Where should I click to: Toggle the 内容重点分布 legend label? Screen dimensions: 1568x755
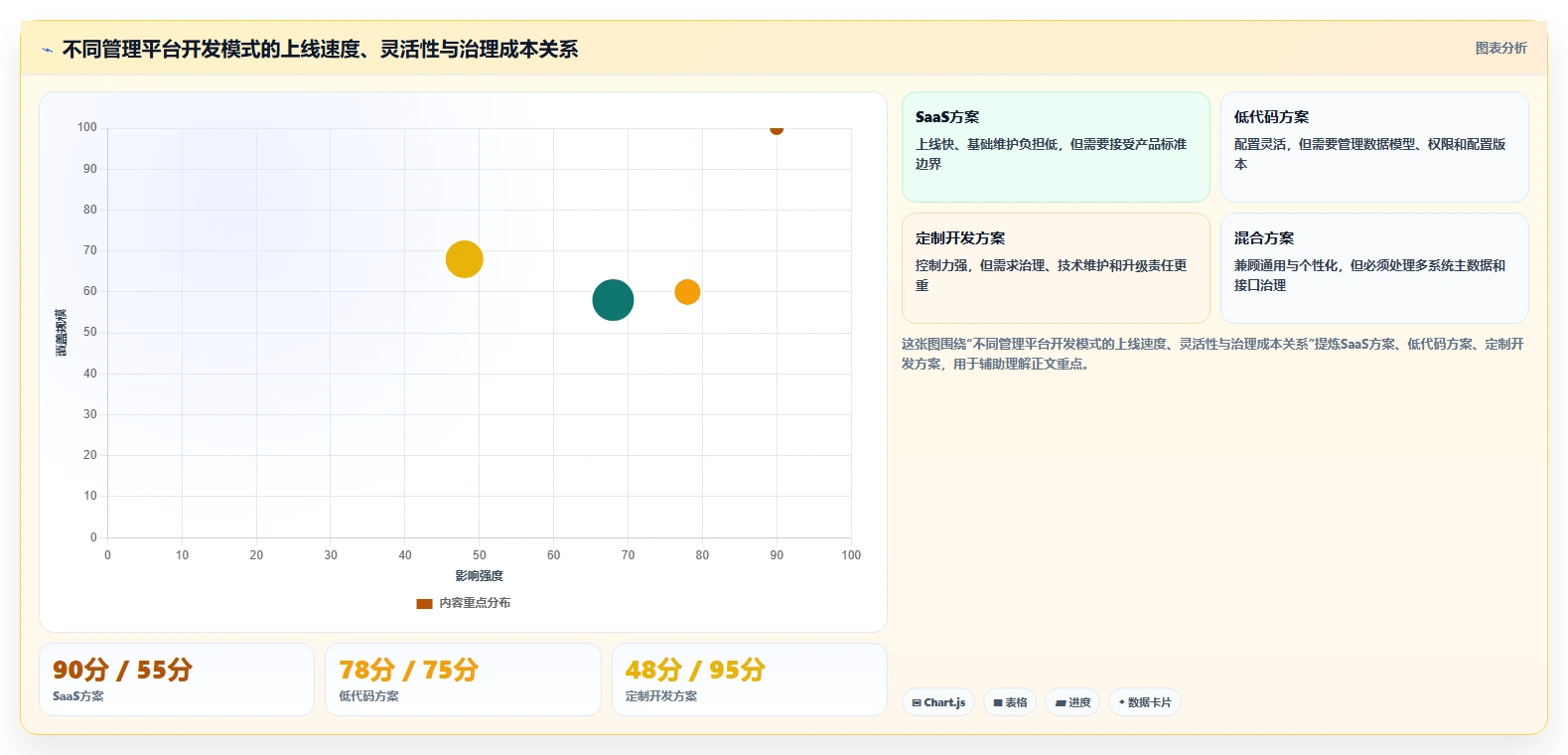click(475, 603)
